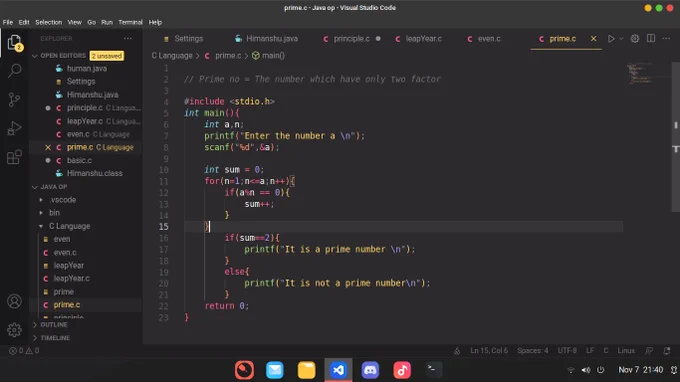Image resolution: width=680 pixels, height=382 pixels.
Task: Split the editor to the right
Action: (x=651, y=38)
